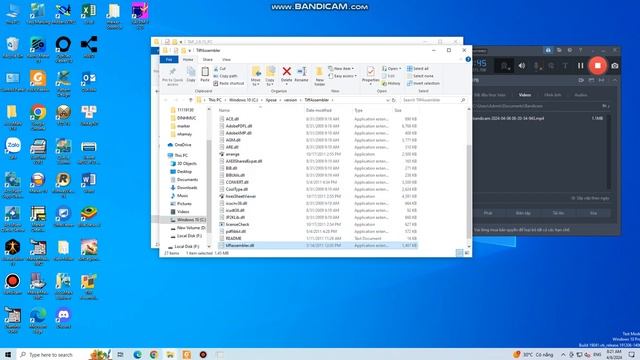
Task: Click the Refresh button beside address bar
Action: [394, 100]
